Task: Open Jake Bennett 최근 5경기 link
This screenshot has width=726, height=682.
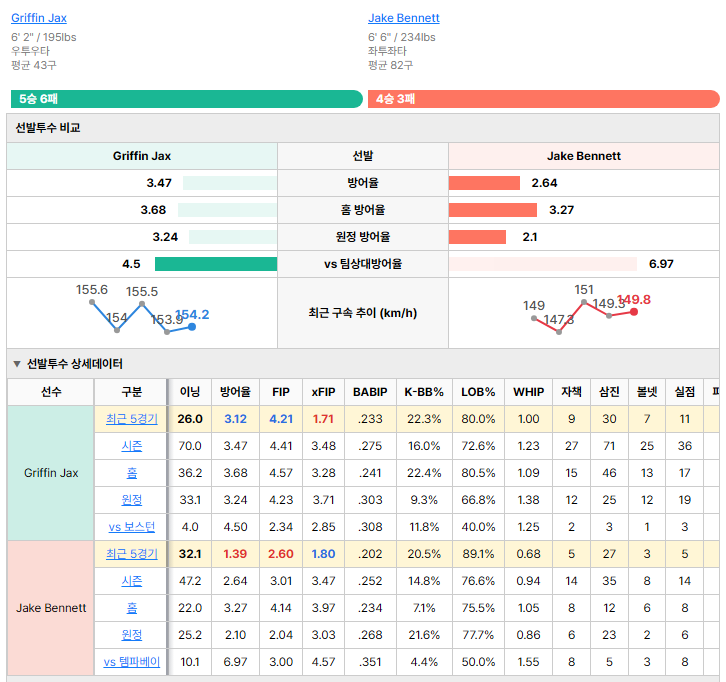Action: [131, 554]
